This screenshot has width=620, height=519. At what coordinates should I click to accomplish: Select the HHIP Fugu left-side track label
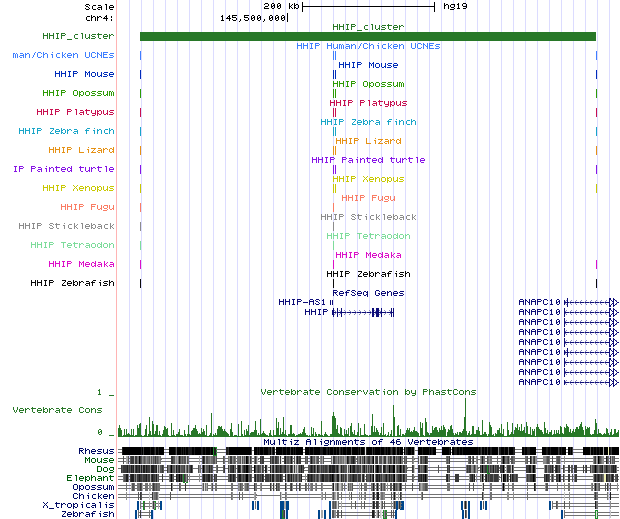(87, 207)
